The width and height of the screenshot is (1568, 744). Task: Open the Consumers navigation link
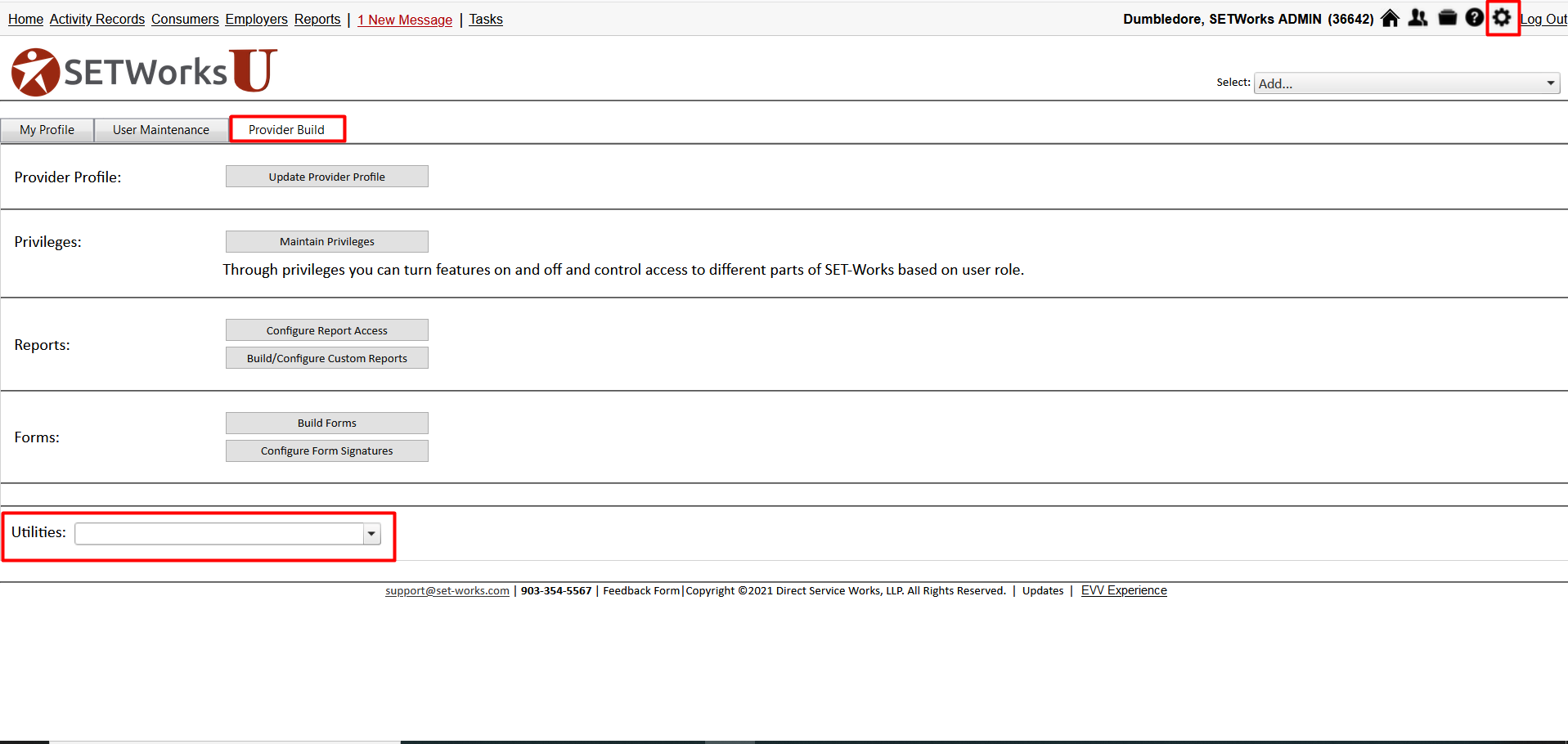pyautogui.click(x=185, y=20)
